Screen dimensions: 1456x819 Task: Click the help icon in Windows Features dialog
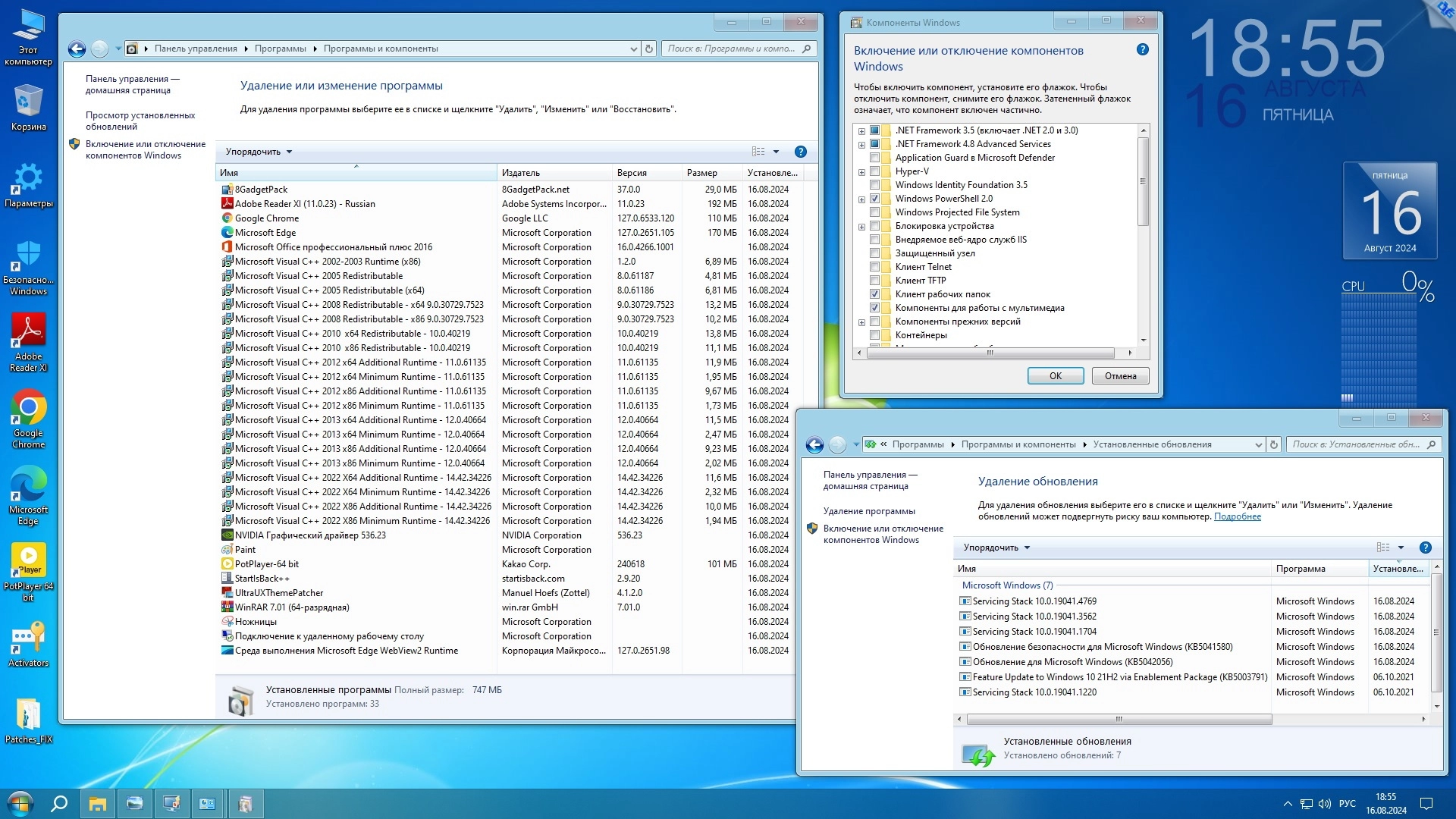click(x=1142, y=50)
